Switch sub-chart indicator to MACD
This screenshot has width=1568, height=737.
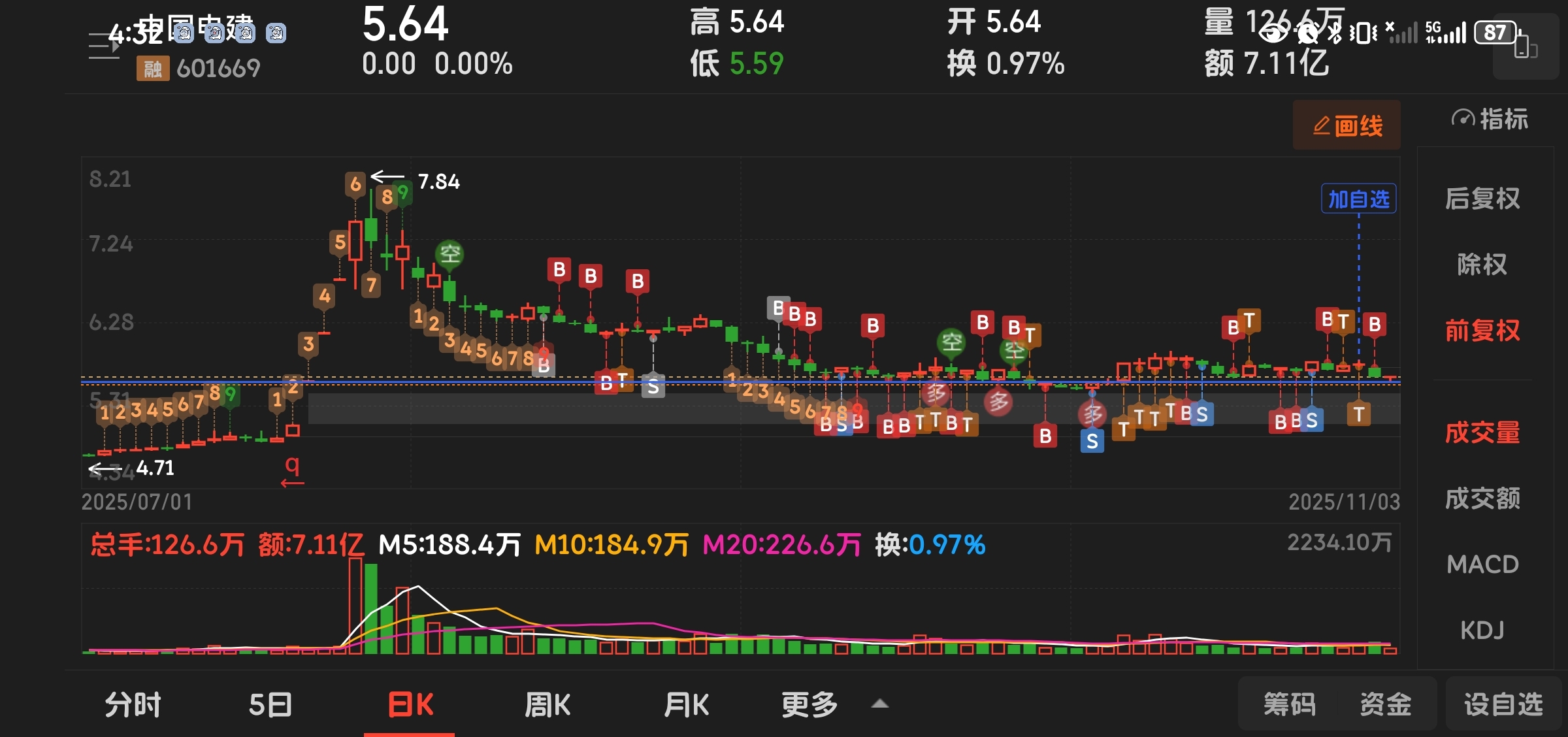click(1482, 564)
